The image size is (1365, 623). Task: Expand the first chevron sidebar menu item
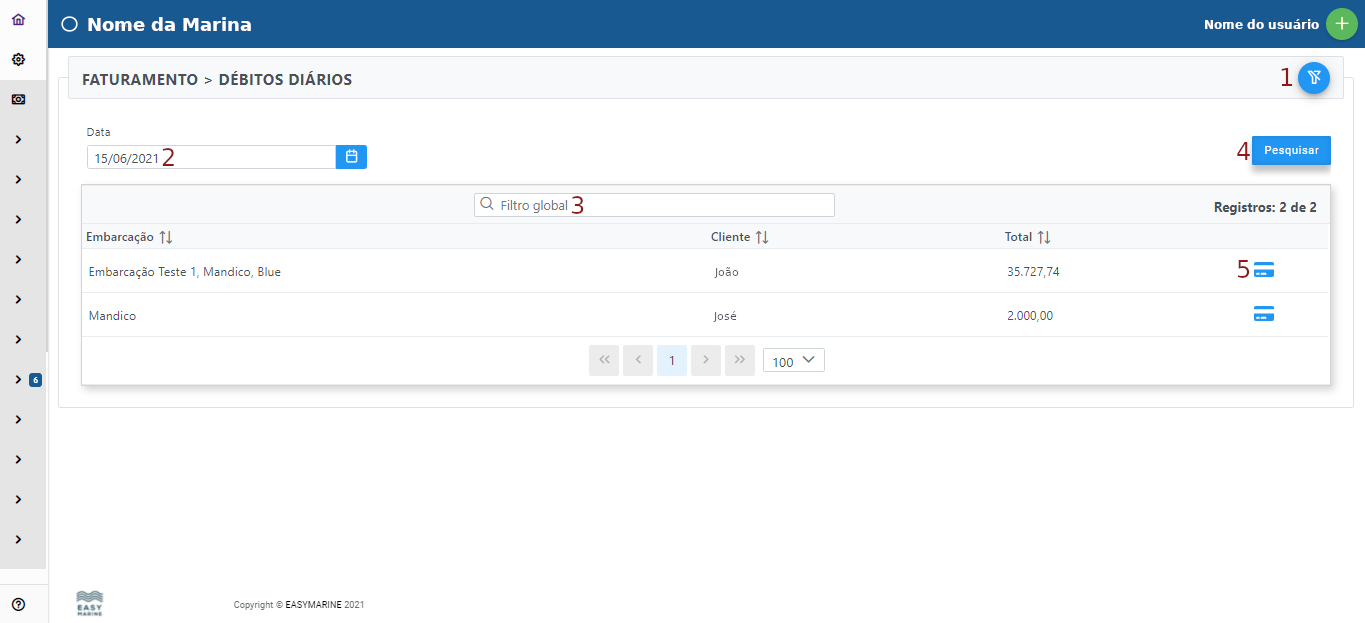click(x=19, y=140)
